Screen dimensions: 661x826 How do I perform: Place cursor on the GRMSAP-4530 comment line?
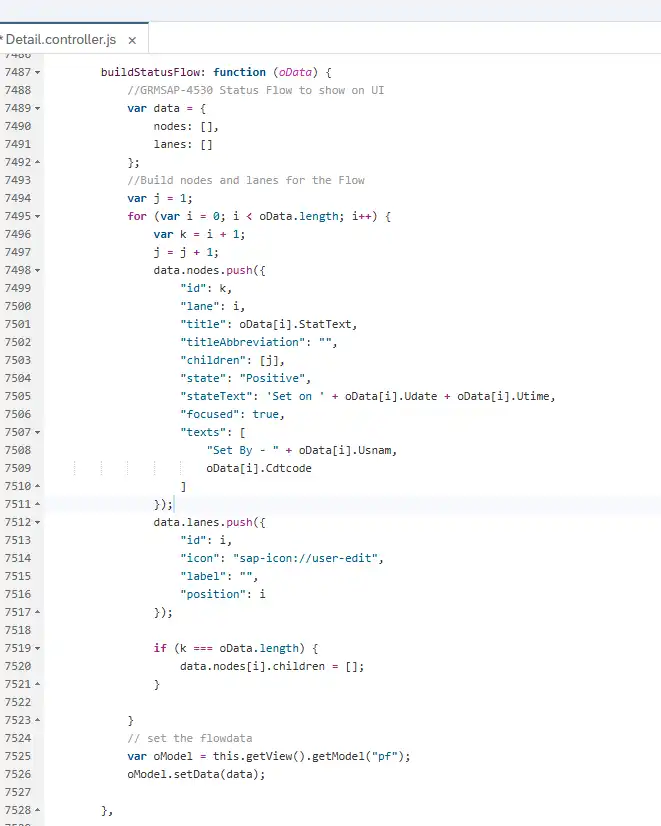tap(255, 90)
